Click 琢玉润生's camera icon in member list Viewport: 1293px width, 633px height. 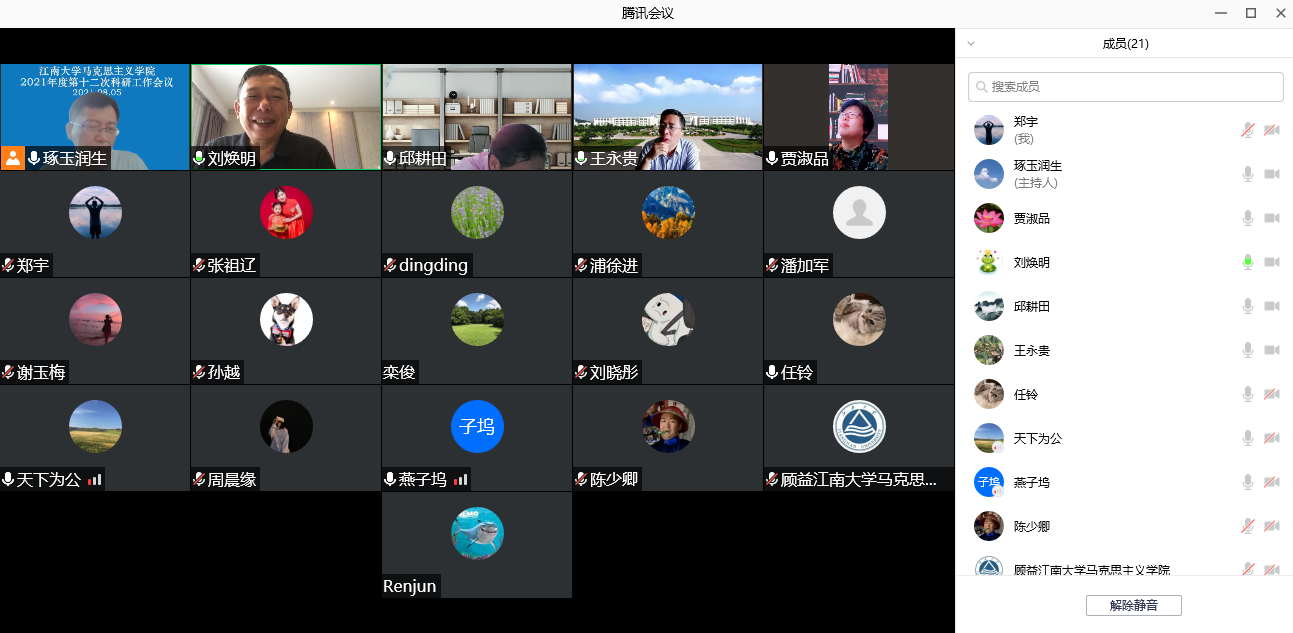tap(1271, 174)
